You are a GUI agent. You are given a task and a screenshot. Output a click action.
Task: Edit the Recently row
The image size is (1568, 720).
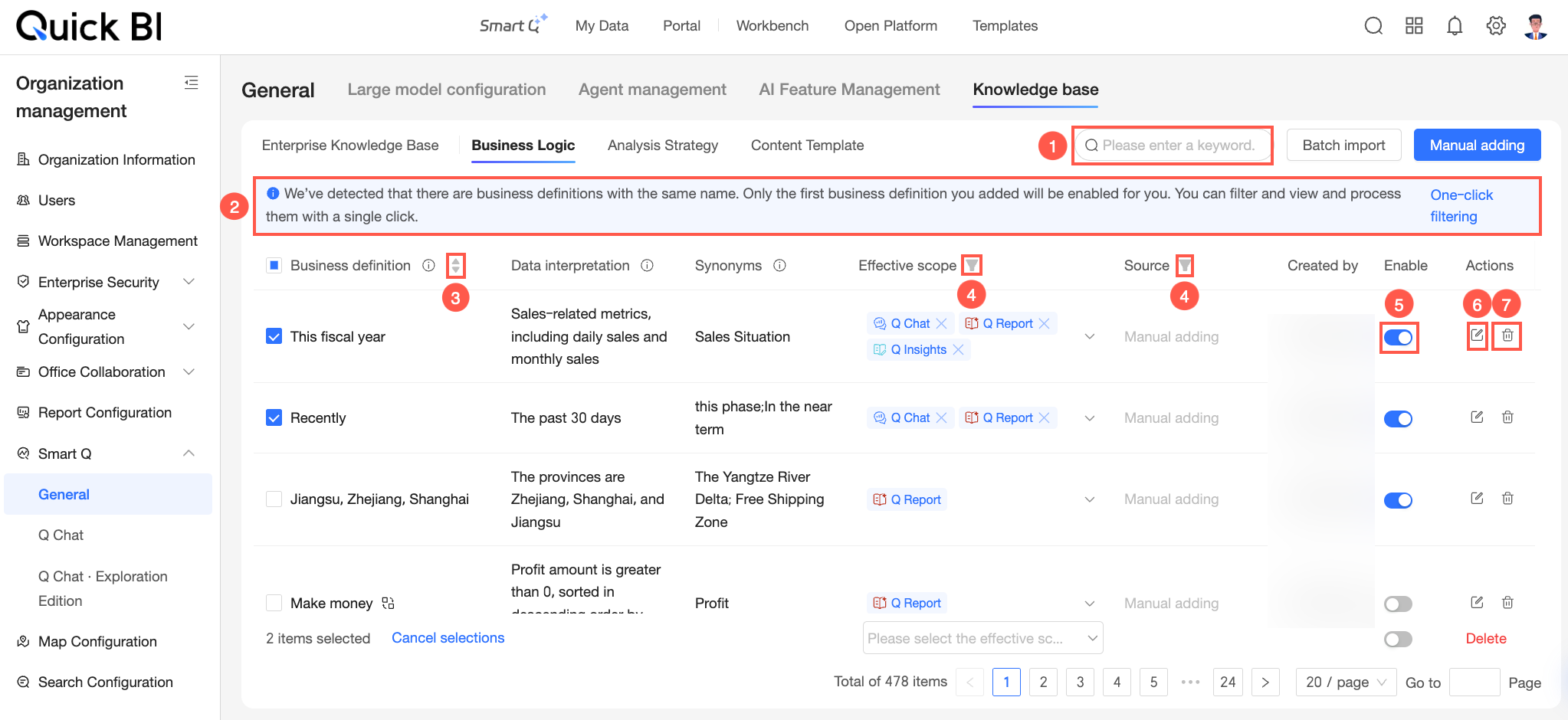[1477, 417]
